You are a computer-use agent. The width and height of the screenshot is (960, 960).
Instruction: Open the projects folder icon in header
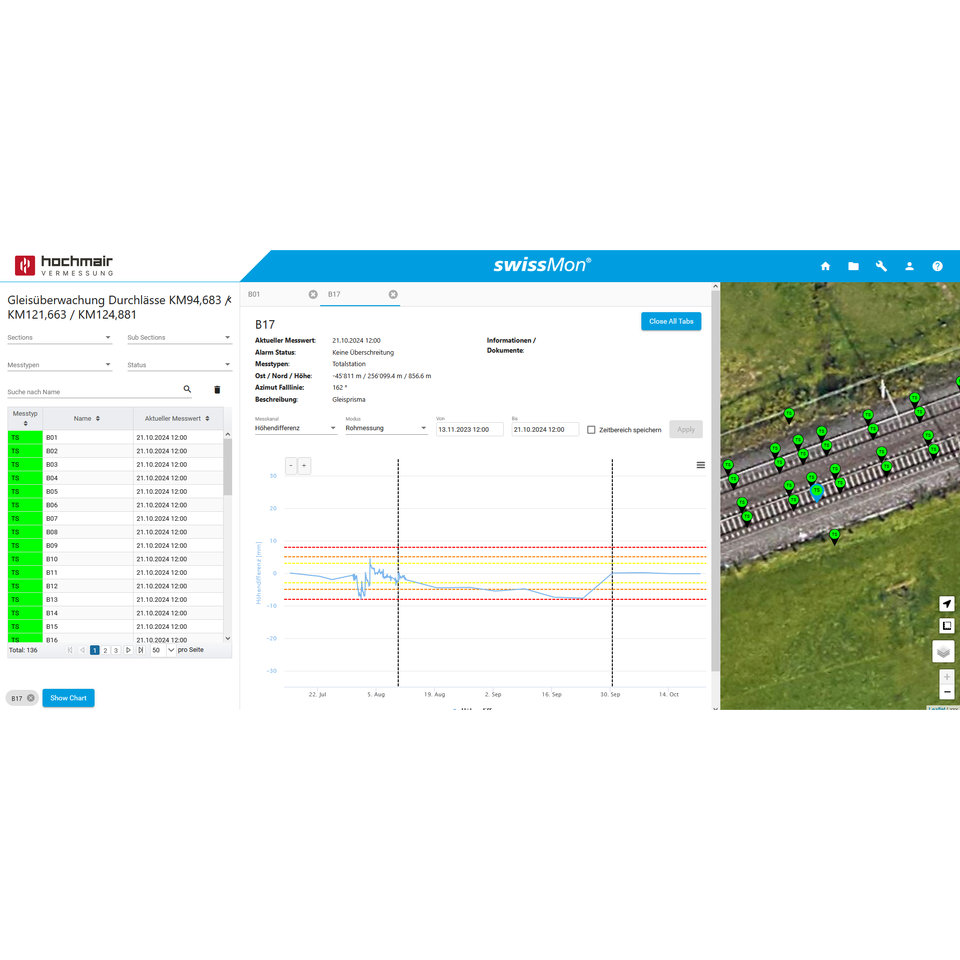click(x=853, y=266)
